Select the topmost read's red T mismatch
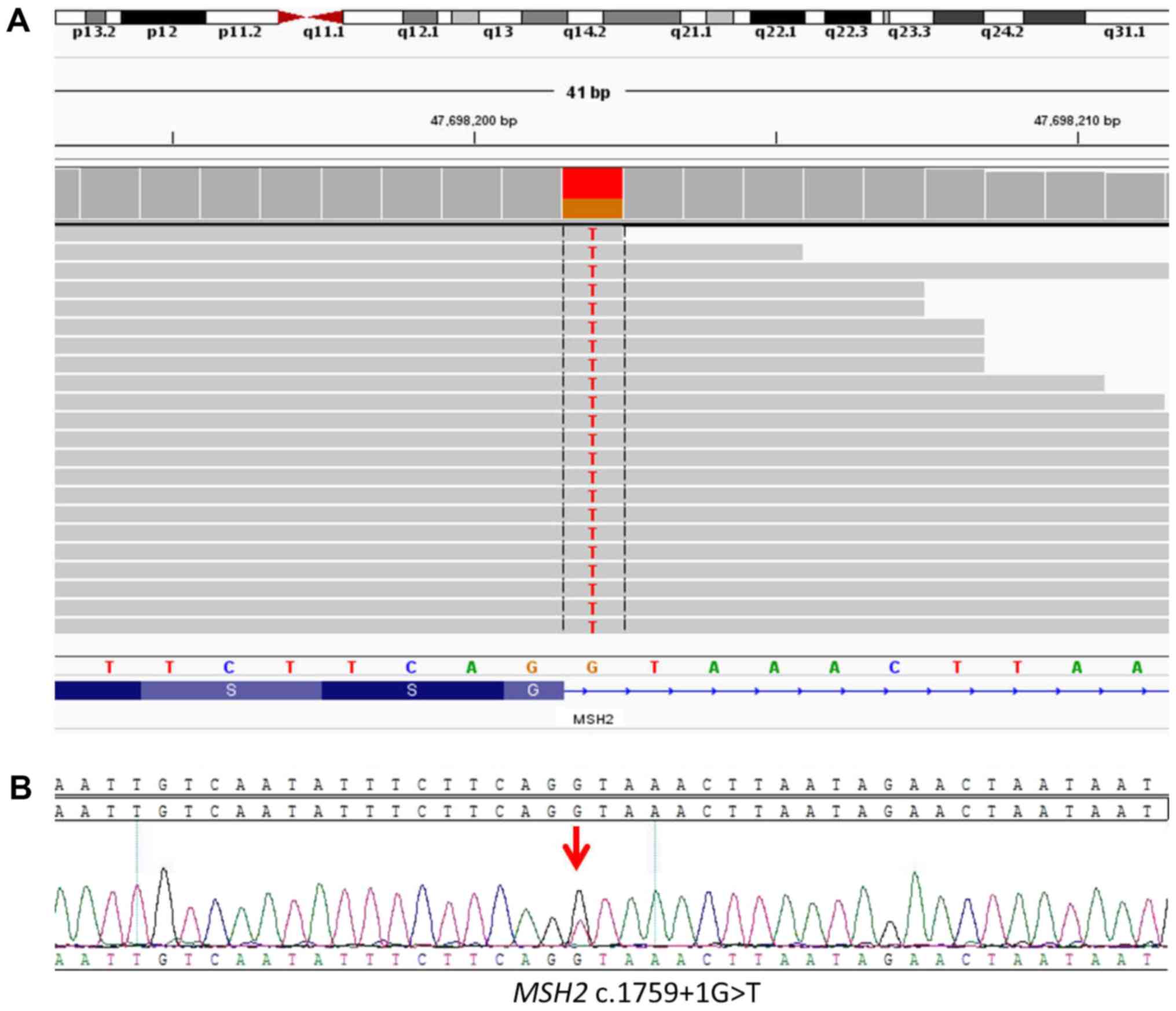This screenshot has width=1176, height=1011. (x=592, y=234)
